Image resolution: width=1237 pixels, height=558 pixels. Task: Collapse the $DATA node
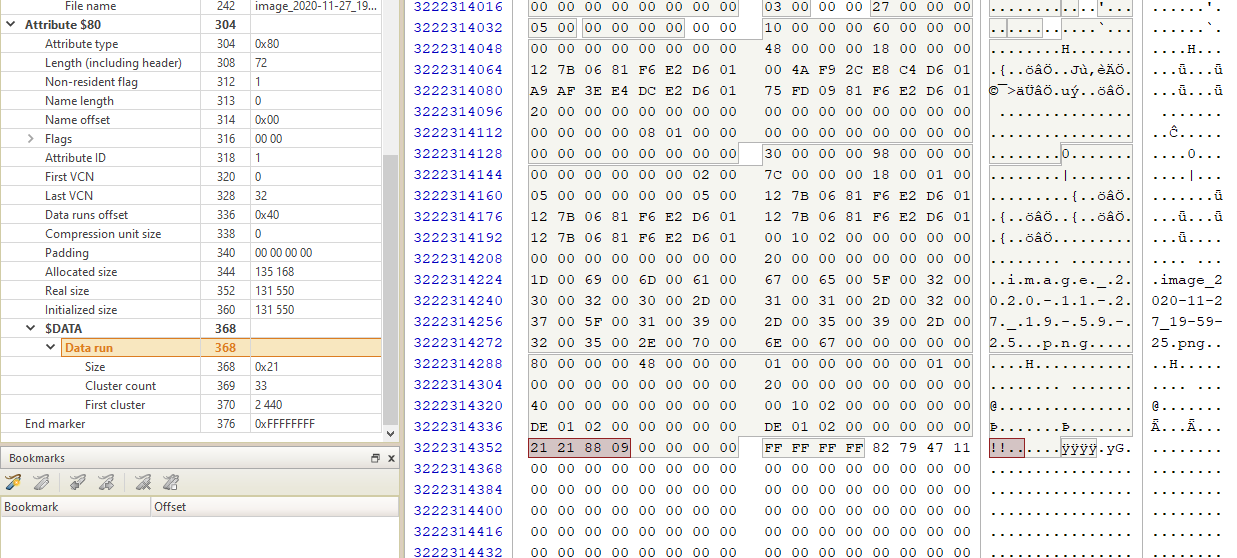32,328
